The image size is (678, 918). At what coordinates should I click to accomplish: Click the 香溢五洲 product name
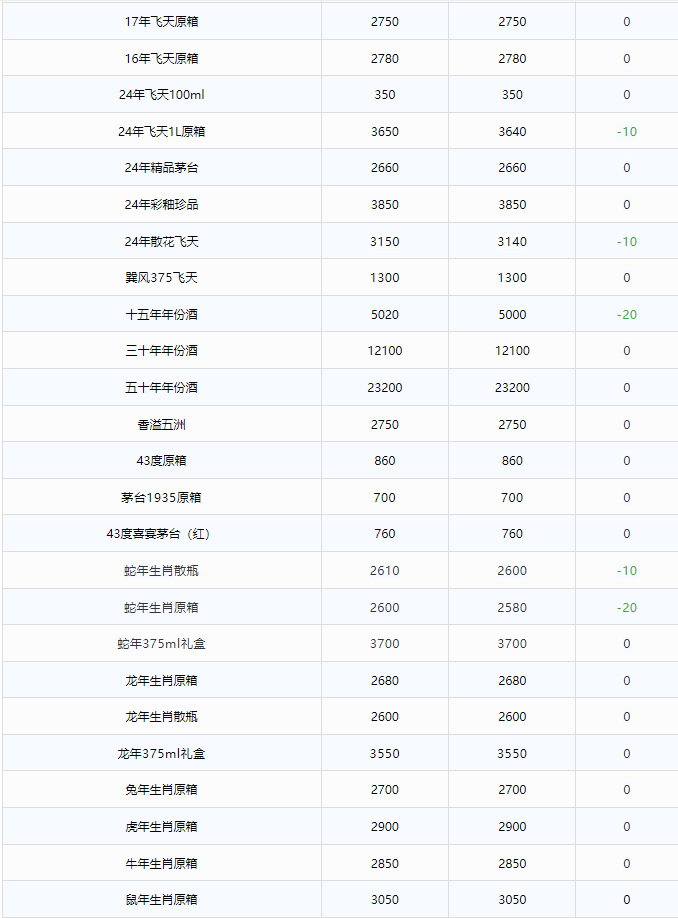pyautogui.click(x=162, y=425)
